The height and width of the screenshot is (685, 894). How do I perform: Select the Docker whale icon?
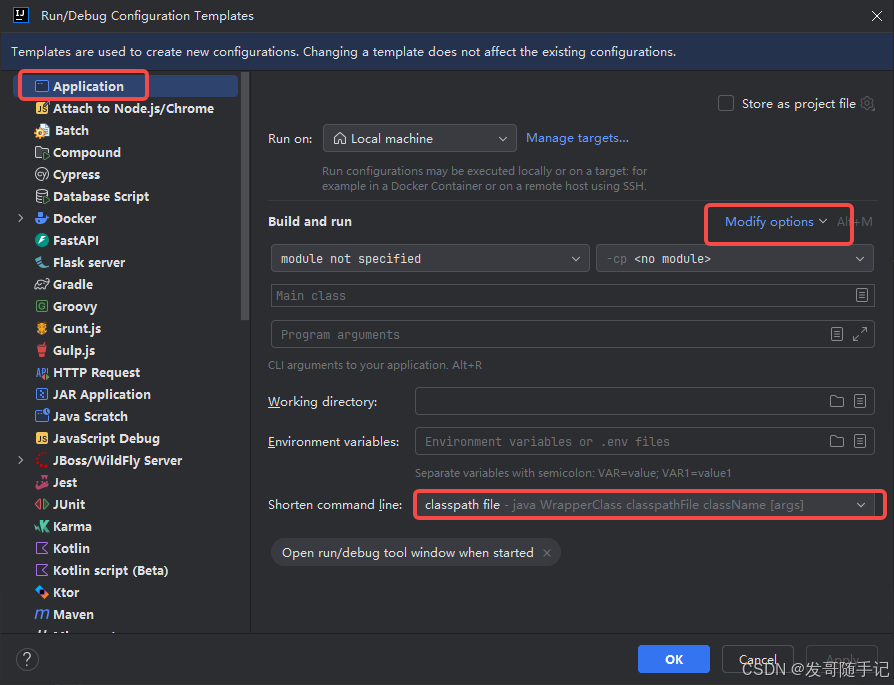(x=42, y=218)
